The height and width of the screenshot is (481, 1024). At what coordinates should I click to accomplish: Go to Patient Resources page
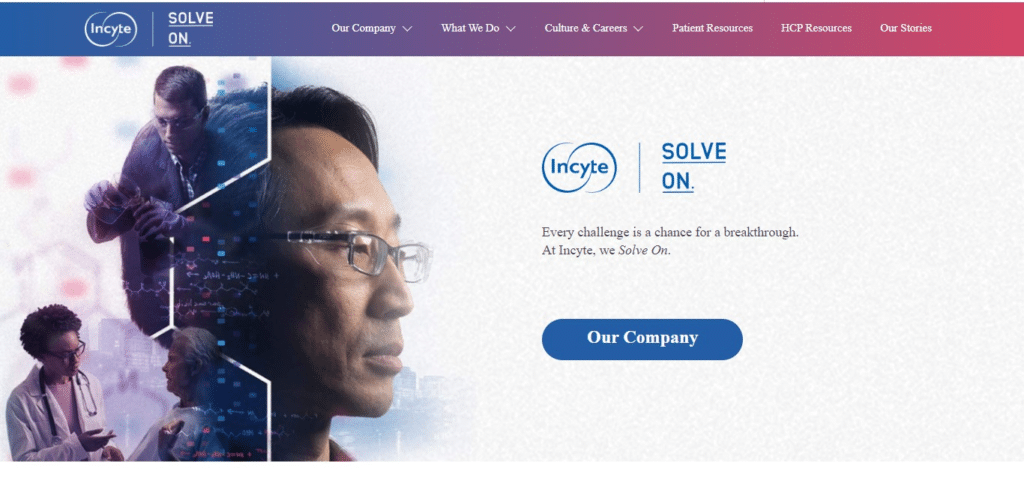click(712, 28)
